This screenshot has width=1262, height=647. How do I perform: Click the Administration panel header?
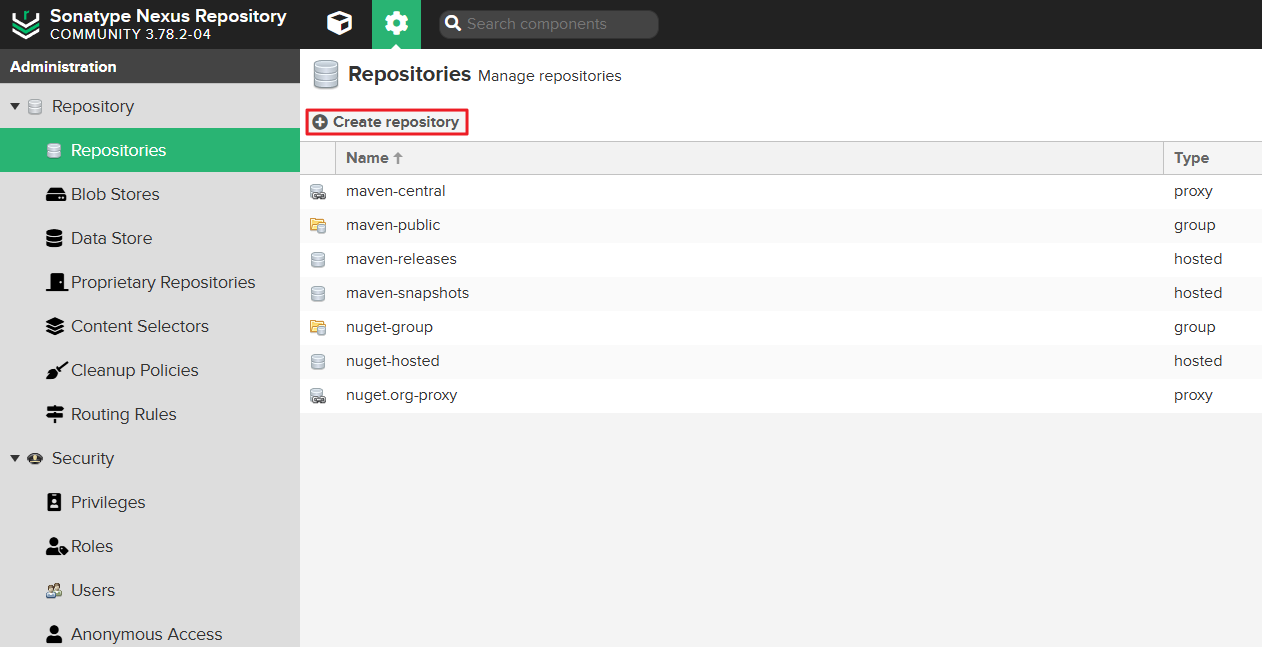[150, 67]
